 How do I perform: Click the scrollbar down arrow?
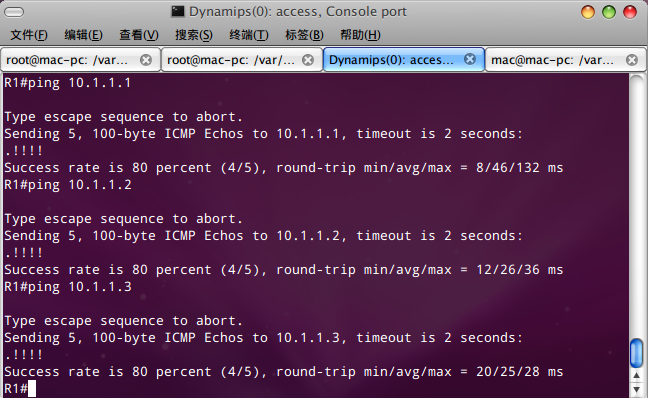click(x=636, y=390)
